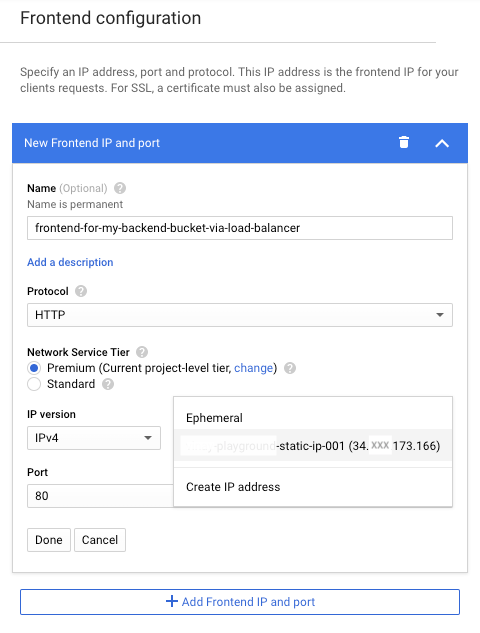Collapse the New Frontend IP and port panel

(442, 143)
